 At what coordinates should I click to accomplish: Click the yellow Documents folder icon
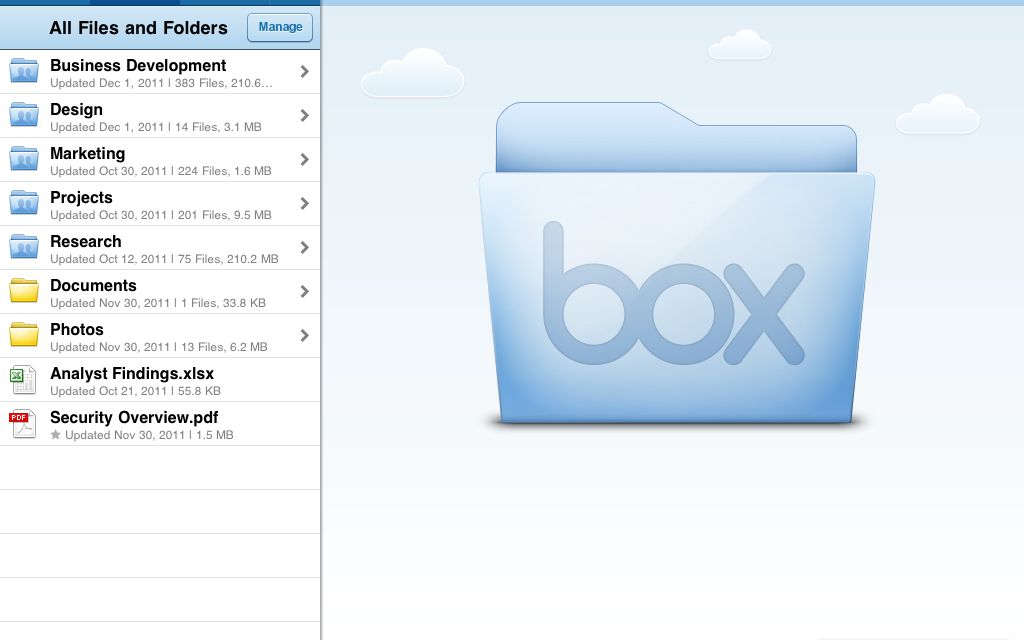pos(24,291)
